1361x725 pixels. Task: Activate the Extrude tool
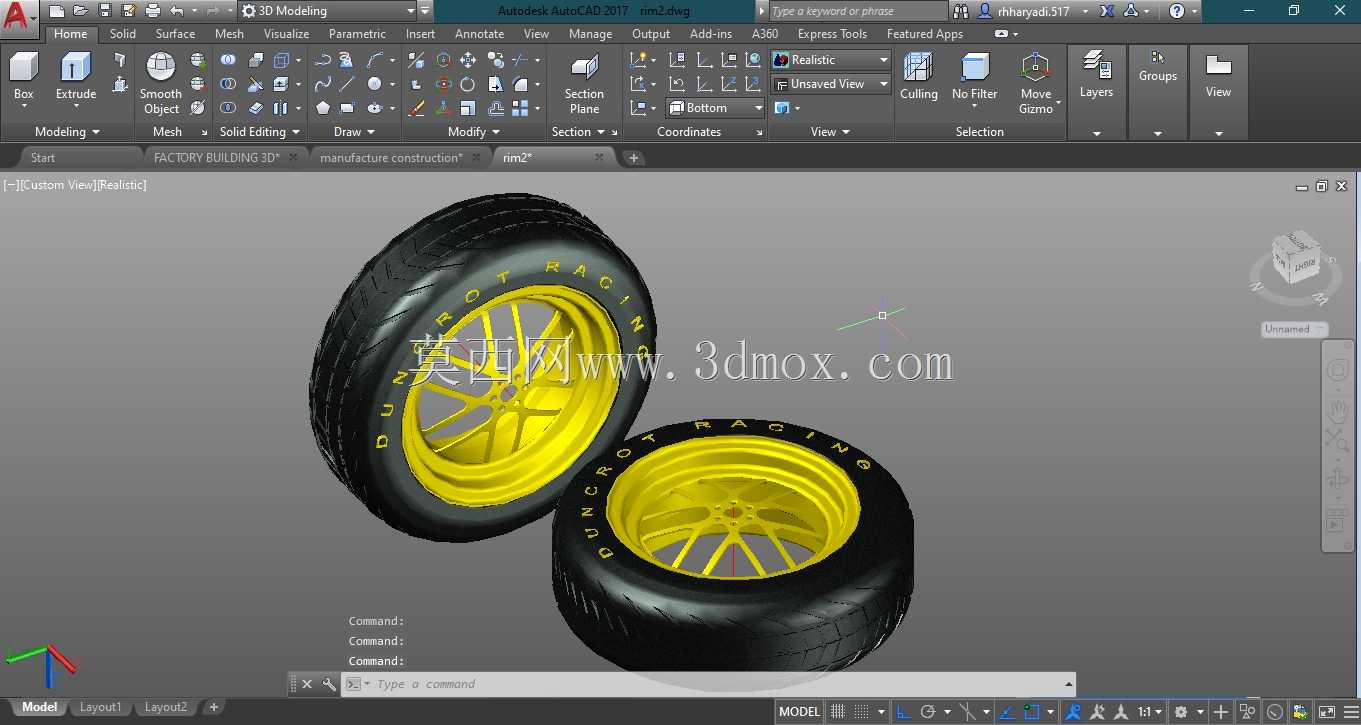pos(76,78)
